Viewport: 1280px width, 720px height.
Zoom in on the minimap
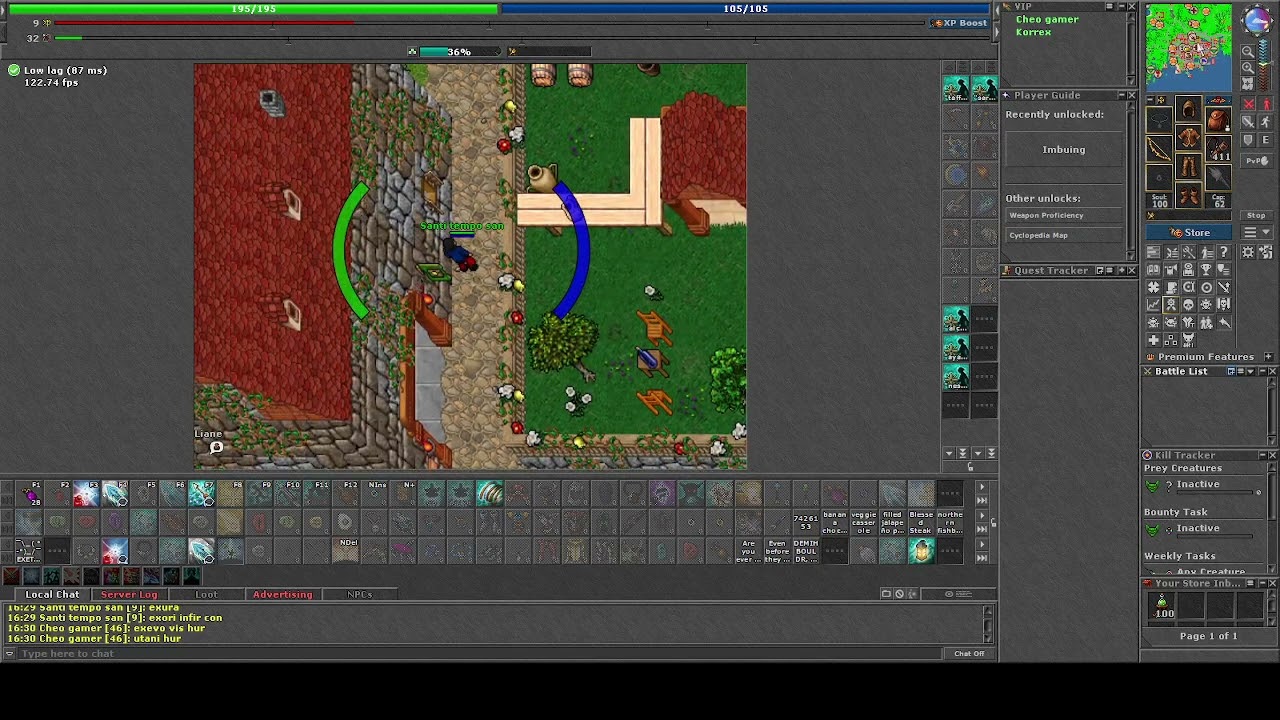click(x=1248, y=68)
